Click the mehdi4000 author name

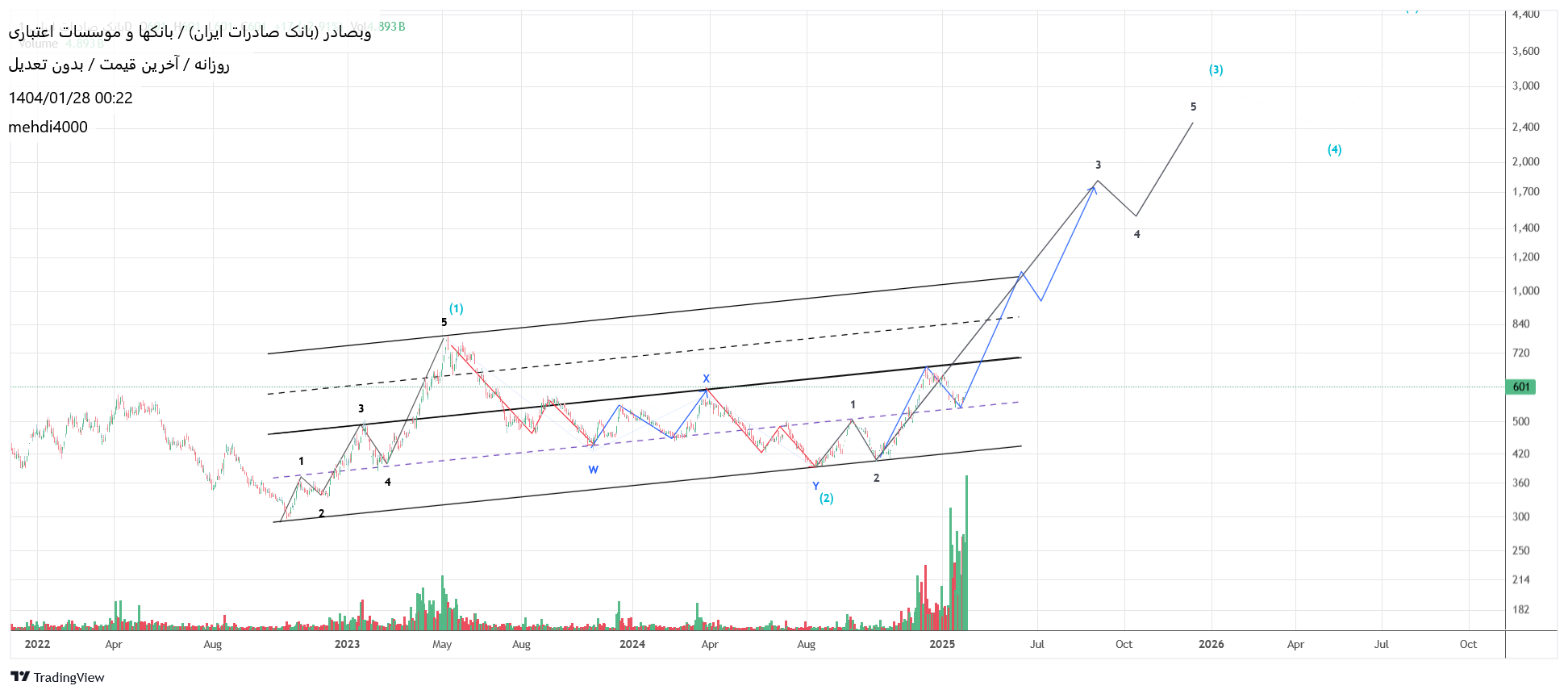tap(48, 128)
